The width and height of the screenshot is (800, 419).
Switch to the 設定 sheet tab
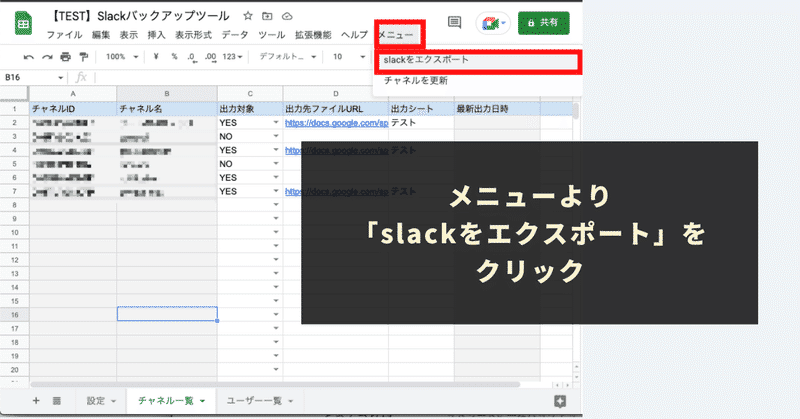coord(101,401)
